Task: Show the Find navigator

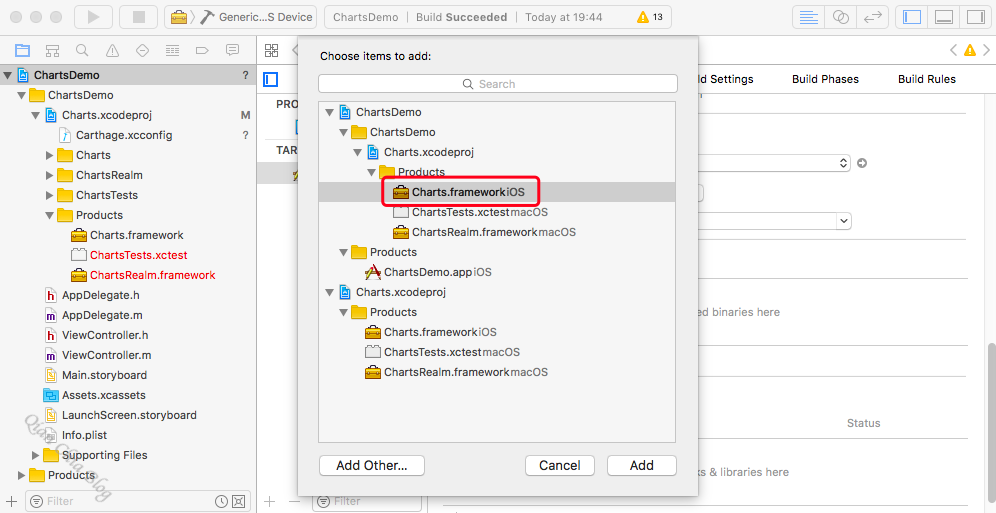Action: (x=82, y=50)
